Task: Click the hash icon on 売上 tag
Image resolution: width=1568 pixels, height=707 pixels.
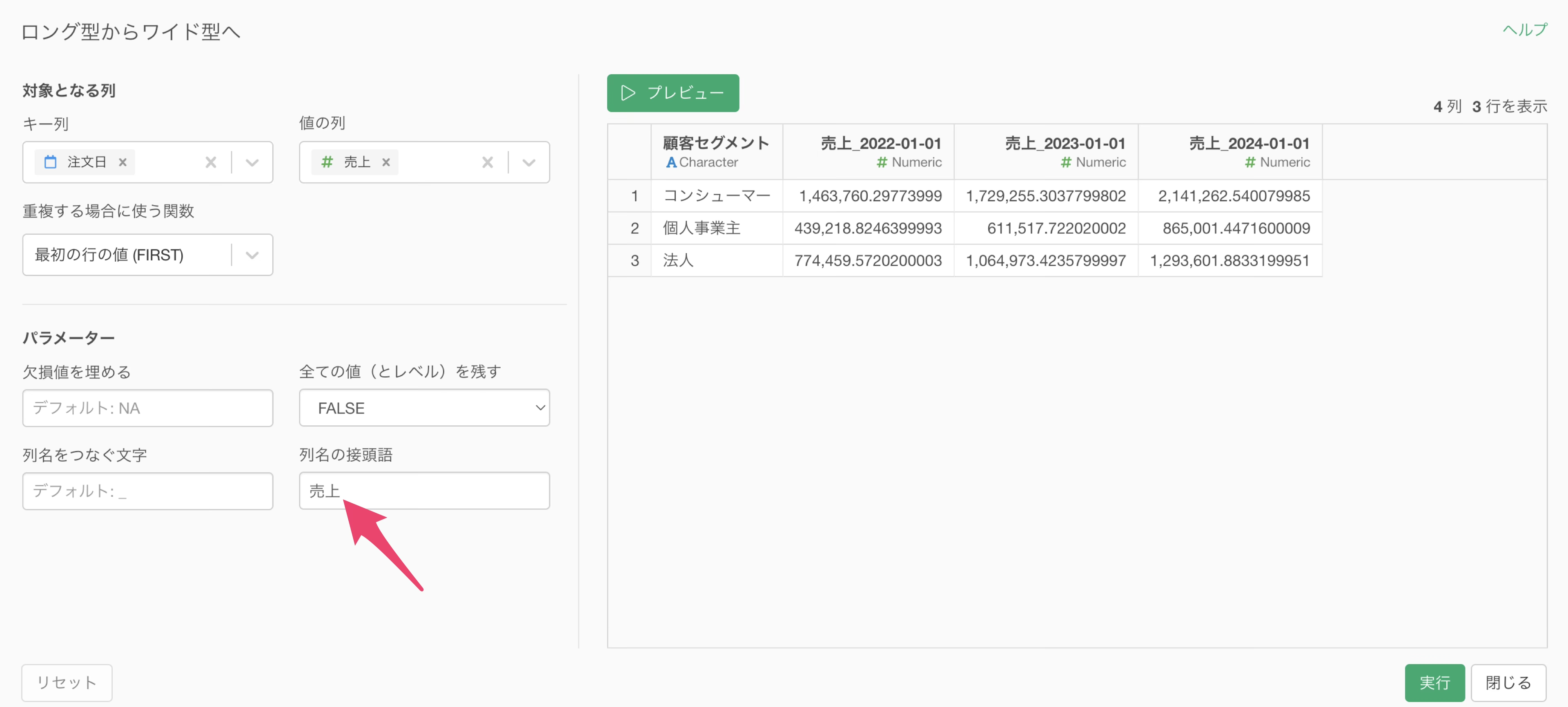Action: (327, 162)
